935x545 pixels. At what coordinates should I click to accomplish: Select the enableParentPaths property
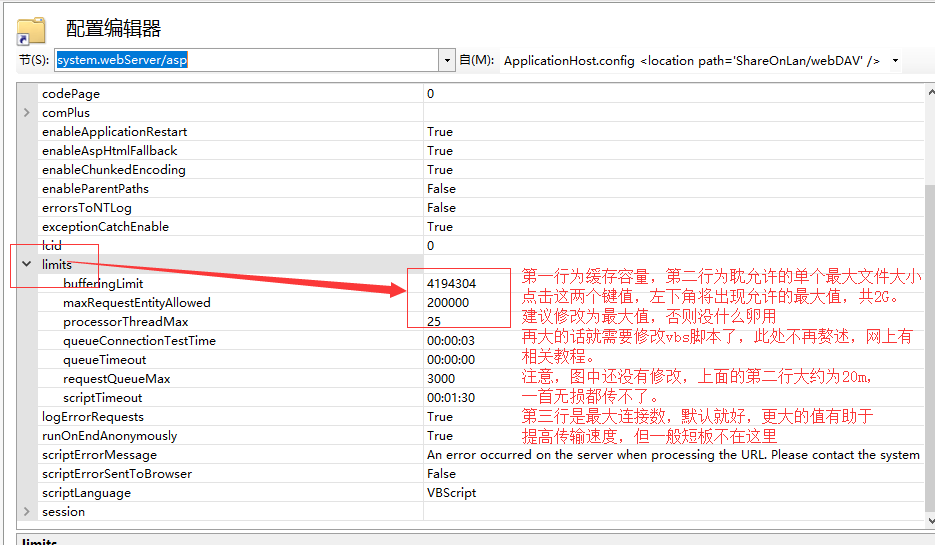[x=95, y=189]
